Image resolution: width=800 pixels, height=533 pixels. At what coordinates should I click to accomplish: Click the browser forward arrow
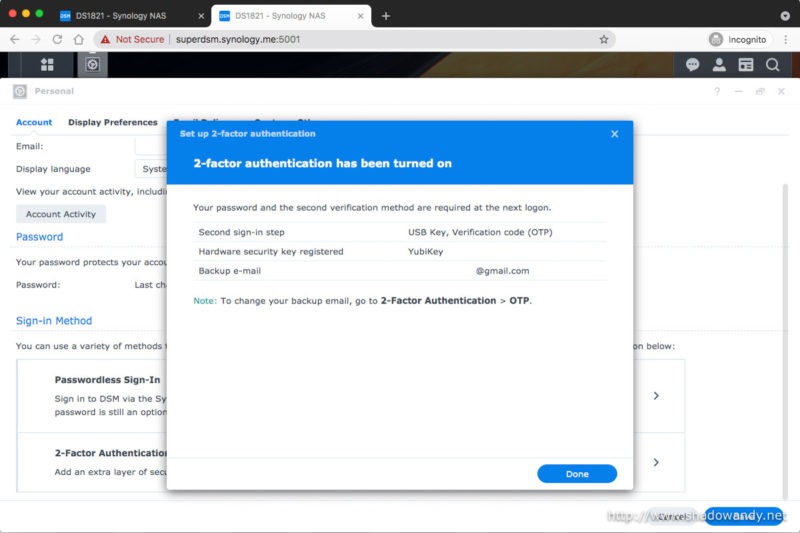pyautogui.click(x=36, y=39)
